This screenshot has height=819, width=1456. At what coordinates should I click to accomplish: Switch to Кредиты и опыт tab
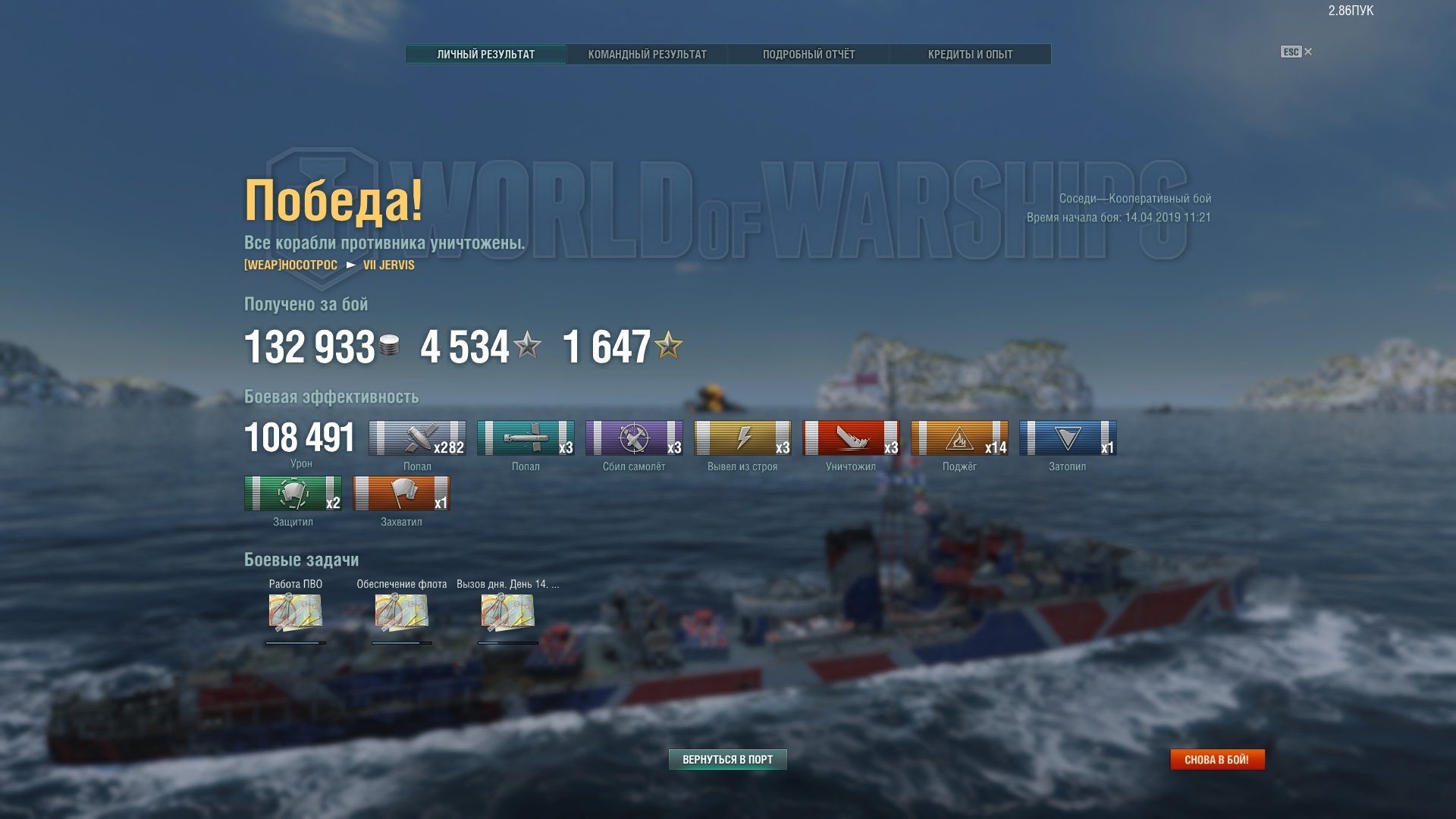pos(970,55)
